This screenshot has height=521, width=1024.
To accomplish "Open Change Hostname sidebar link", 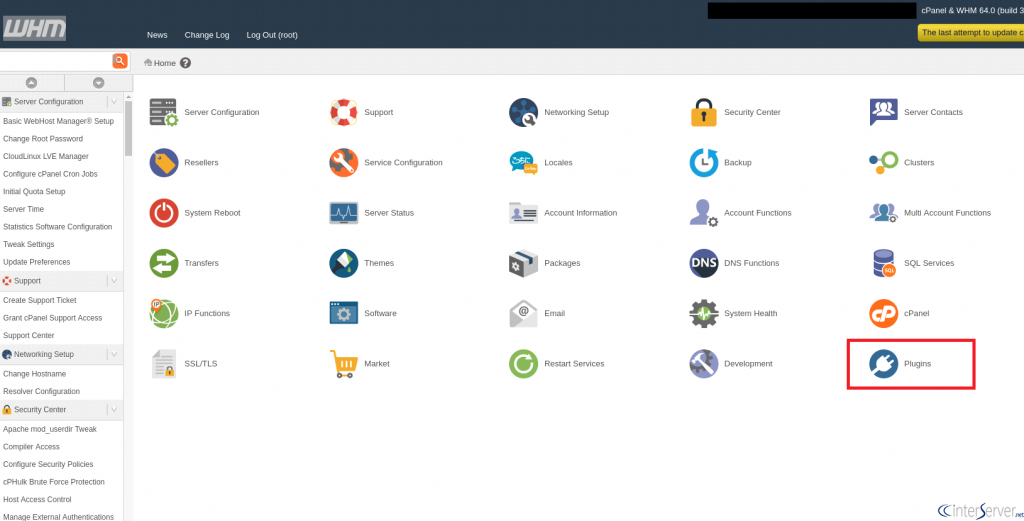I will pyautogui.click(x=35, y=374).
